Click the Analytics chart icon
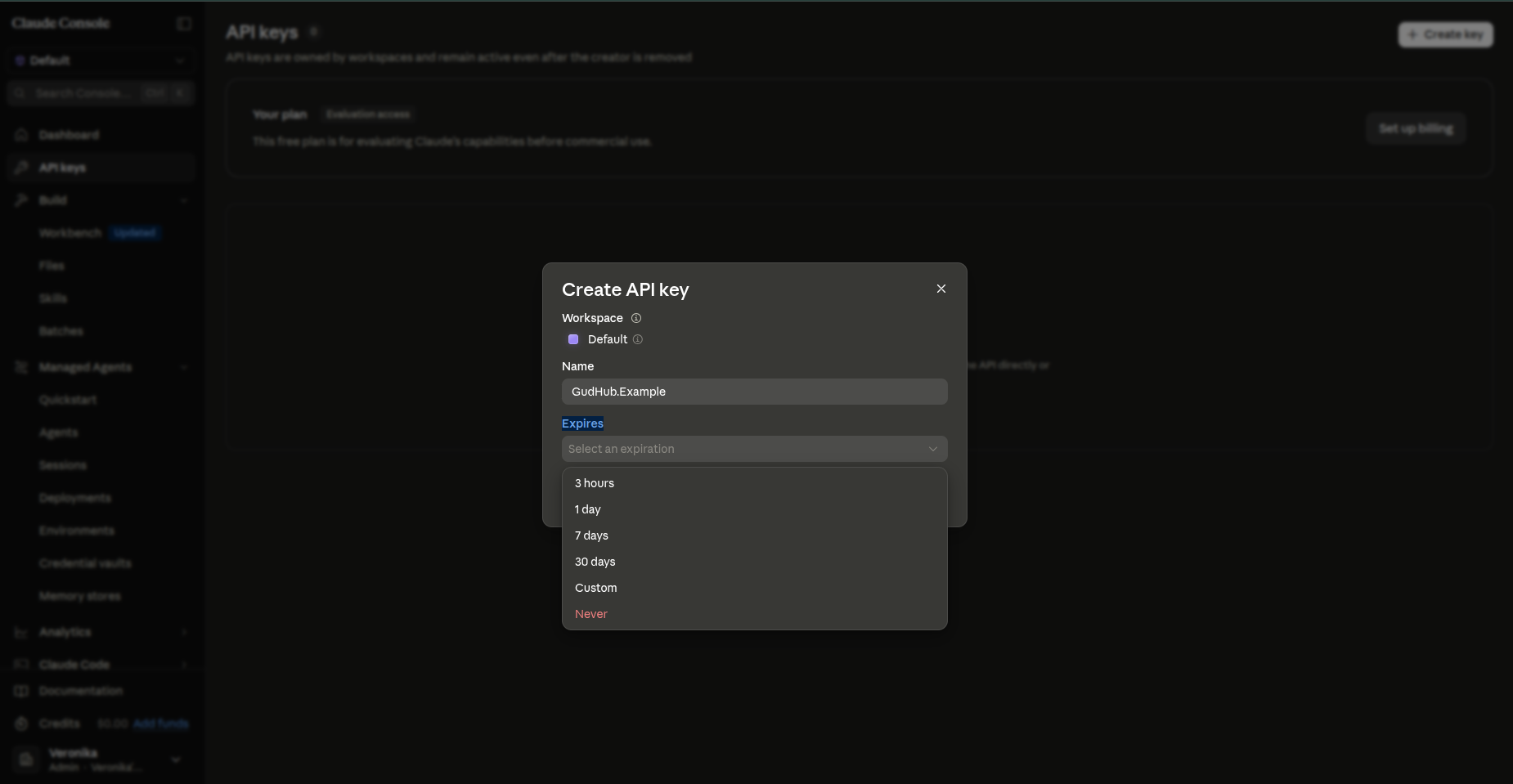1513x784 pixels. point(22,632)
